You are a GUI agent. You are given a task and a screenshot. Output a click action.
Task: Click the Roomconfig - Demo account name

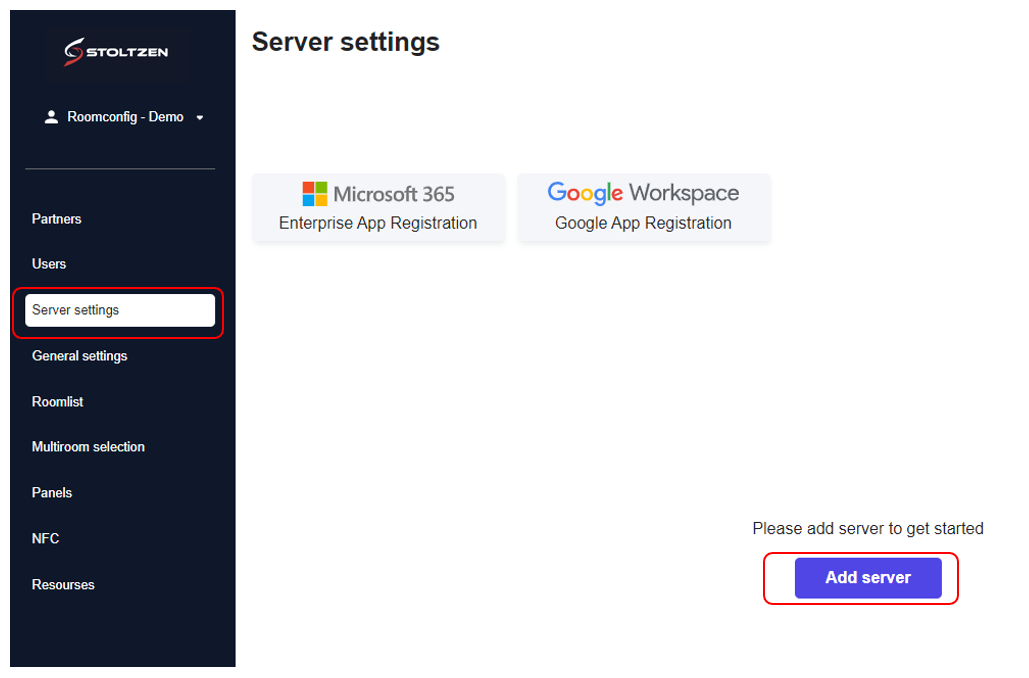click(125, 117)
